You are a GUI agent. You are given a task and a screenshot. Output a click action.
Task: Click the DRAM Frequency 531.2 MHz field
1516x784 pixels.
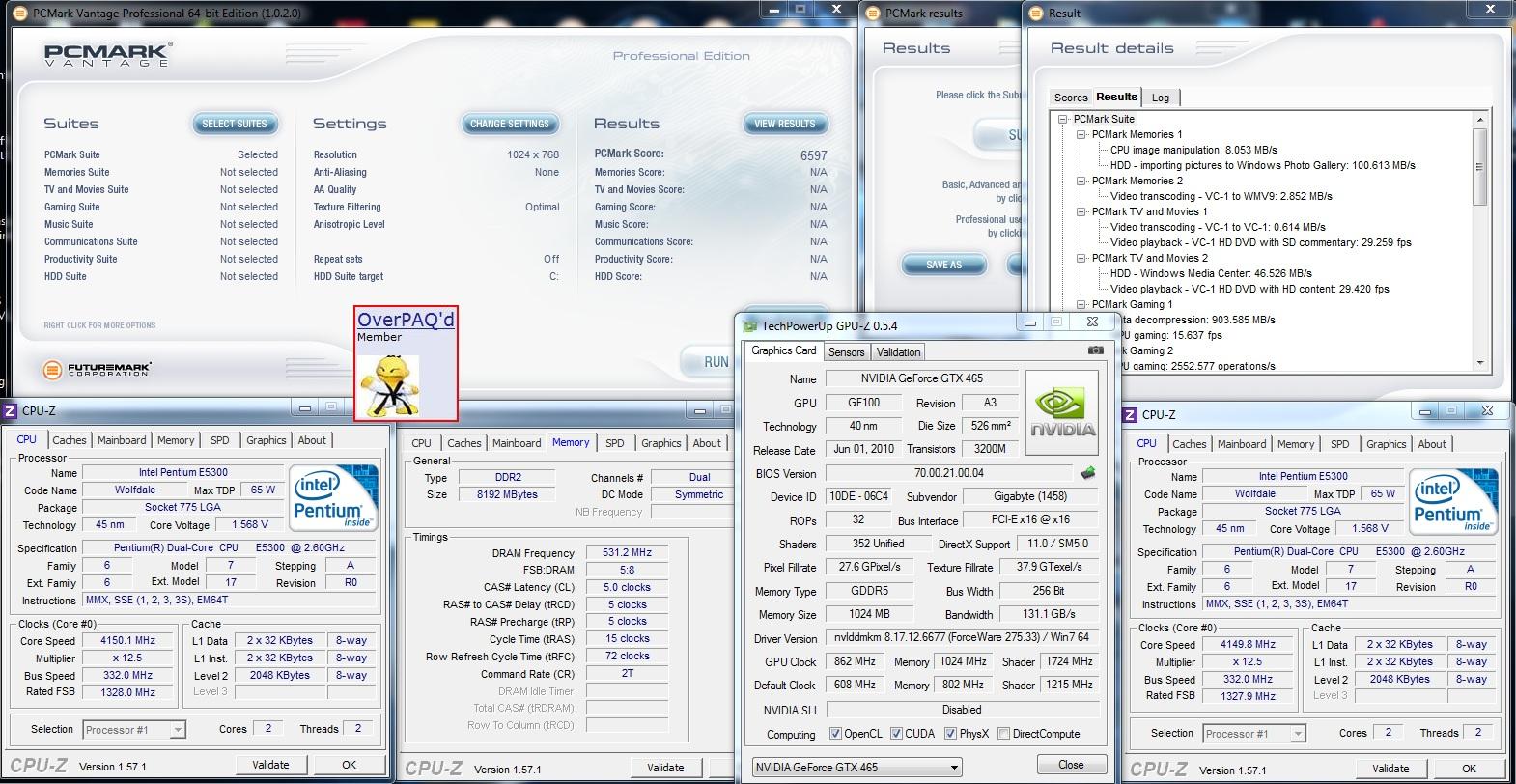[x=626, y=553]
